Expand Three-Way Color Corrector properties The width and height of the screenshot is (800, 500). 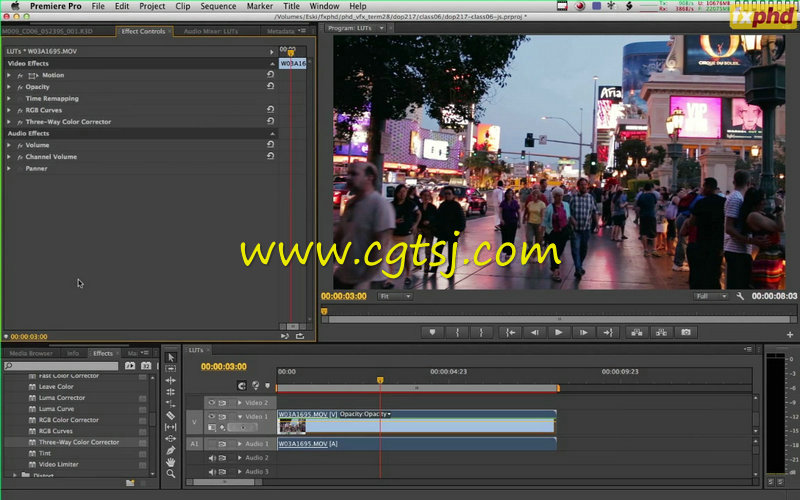point(9,122)
